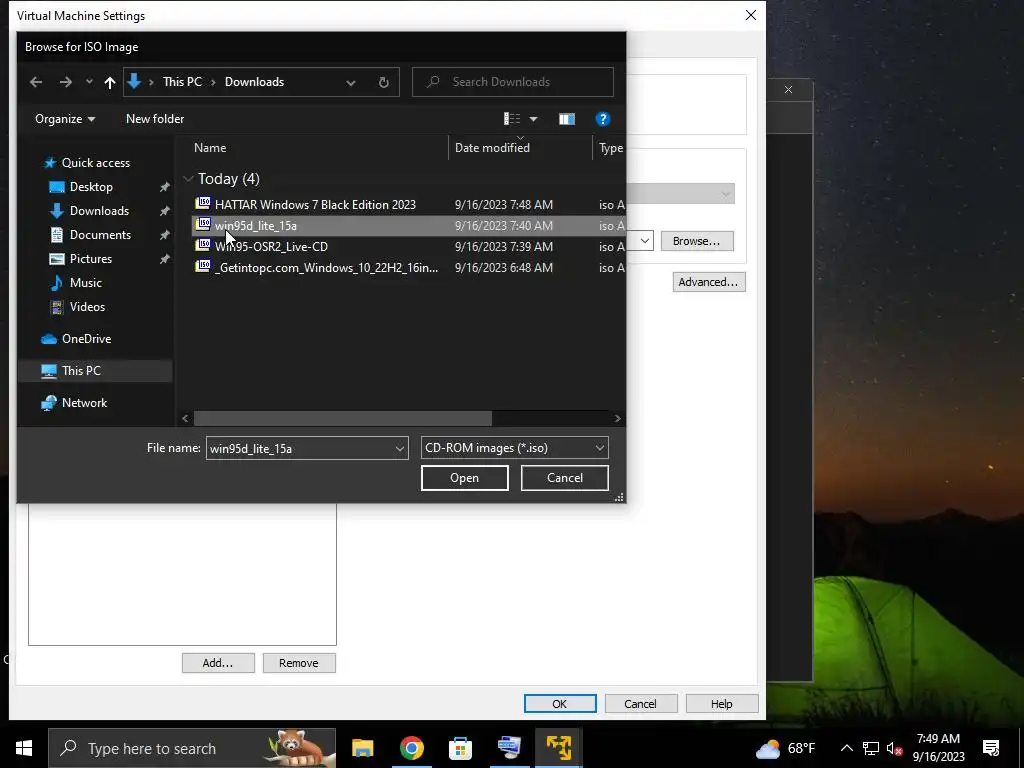Click the Search Downloads field

[513, 82]
